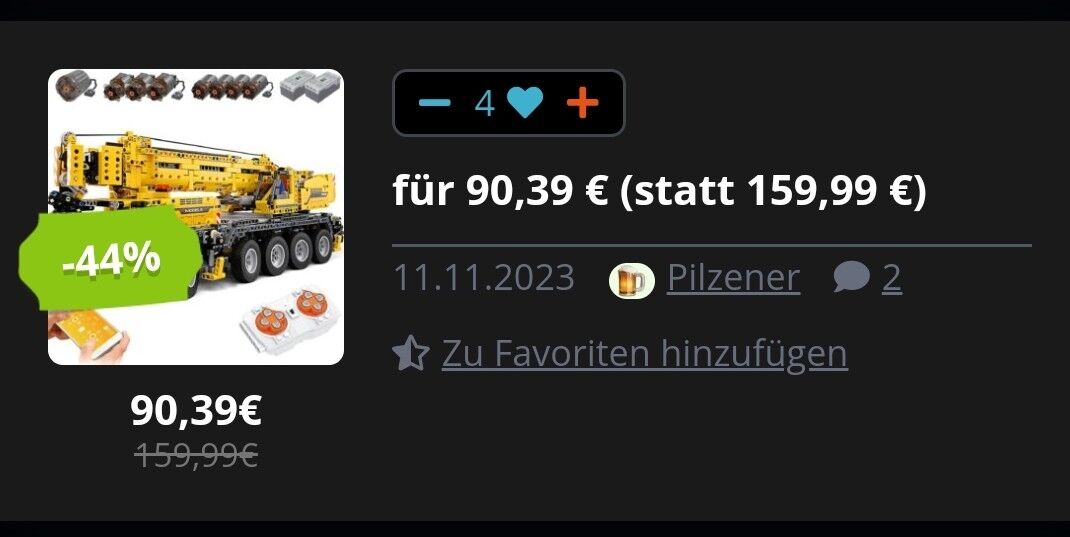
Task: Click the speech bubble comments icon
Action: point(852,278)
